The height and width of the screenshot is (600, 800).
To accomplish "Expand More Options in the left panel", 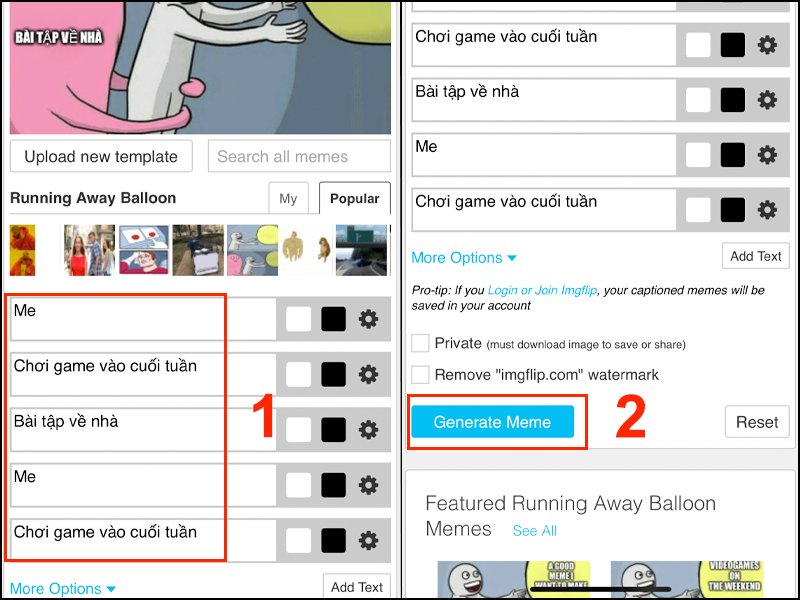I will (62, 588).
